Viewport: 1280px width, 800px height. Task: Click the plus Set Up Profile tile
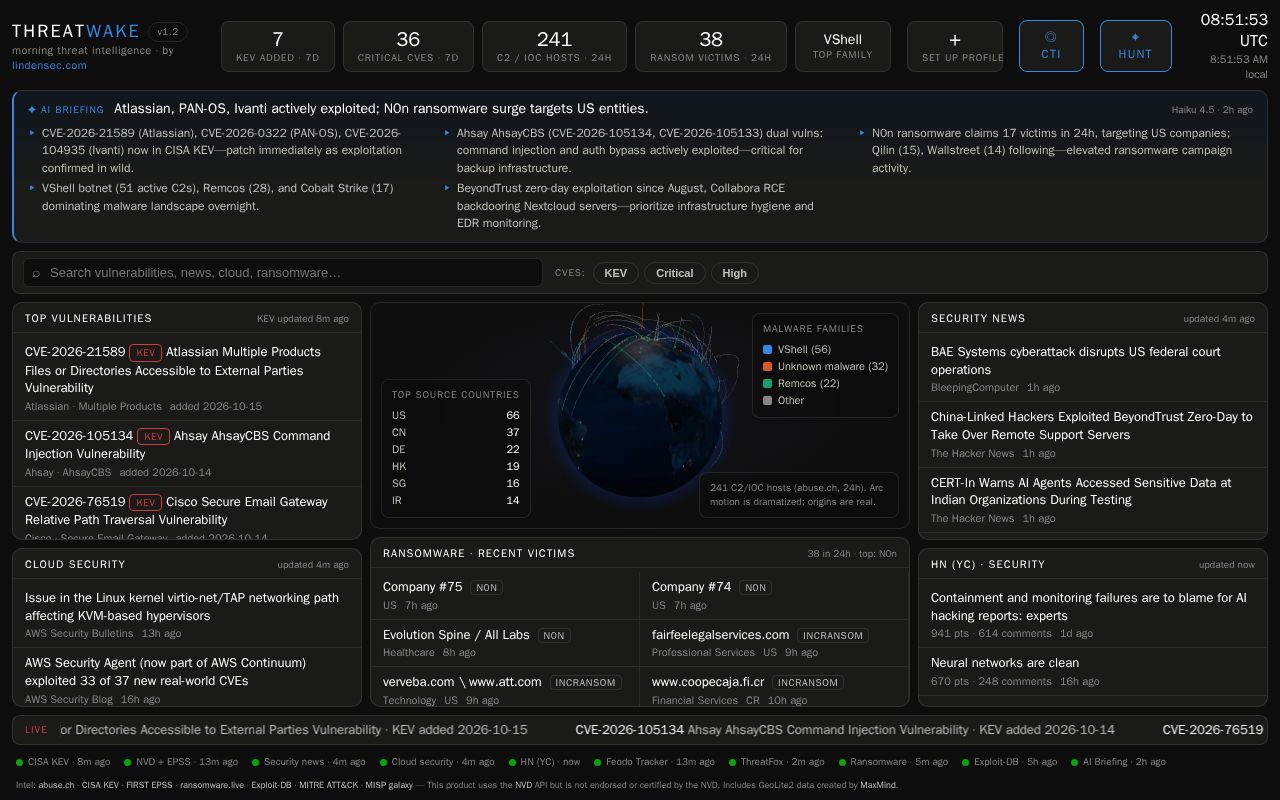pyautogui.click(x=955, y=46)
